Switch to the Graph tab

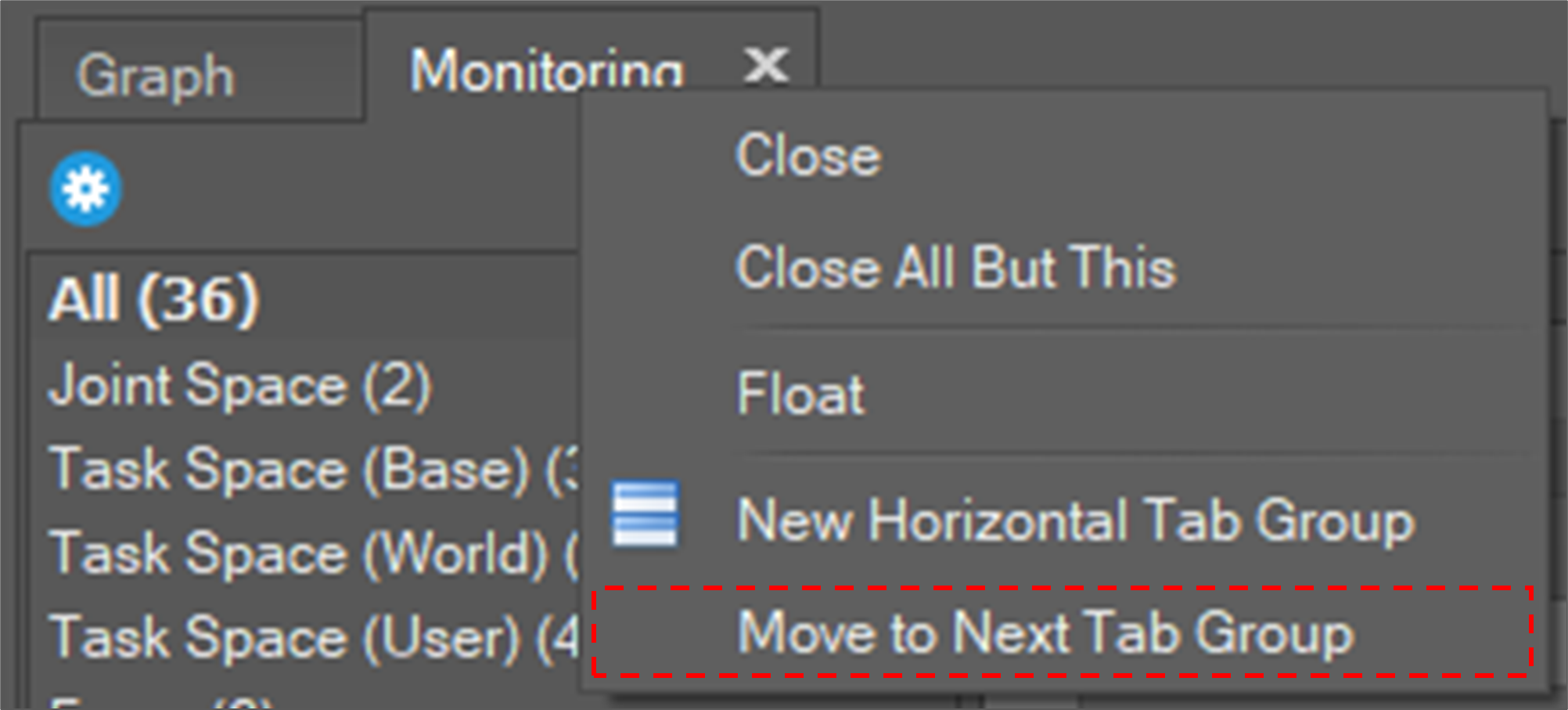155,77
